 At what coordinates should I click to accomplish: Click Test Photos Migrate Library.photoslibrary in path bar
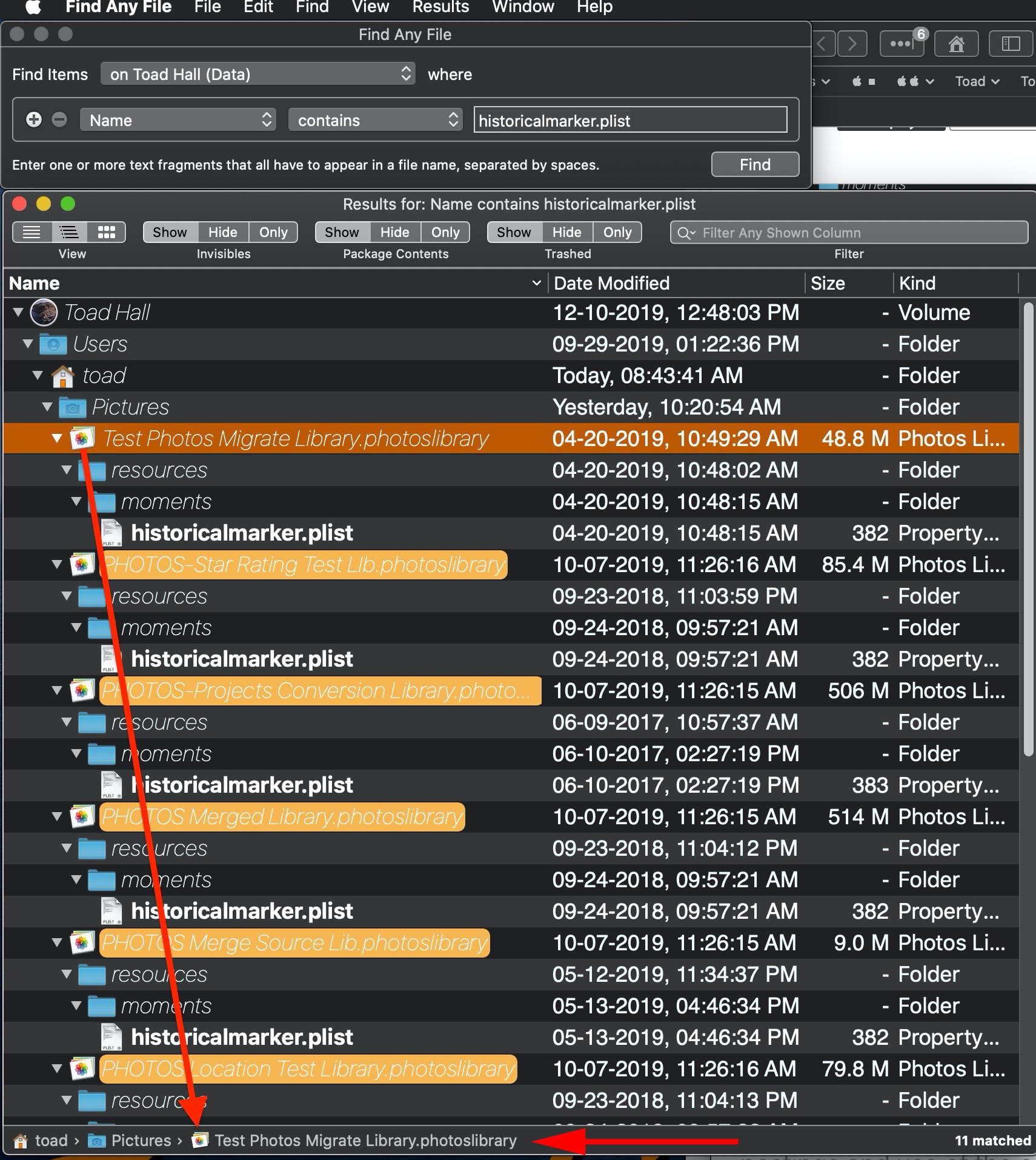click(365, 1141)
